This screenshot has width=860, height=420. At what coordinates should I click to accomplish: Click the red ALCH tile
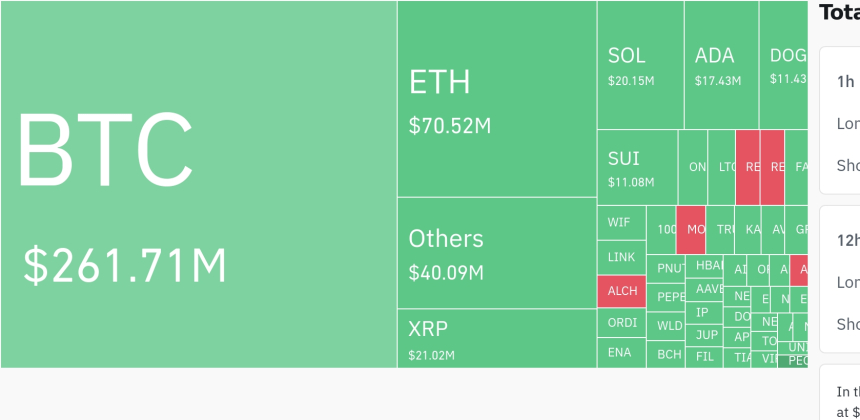point(622,291)
